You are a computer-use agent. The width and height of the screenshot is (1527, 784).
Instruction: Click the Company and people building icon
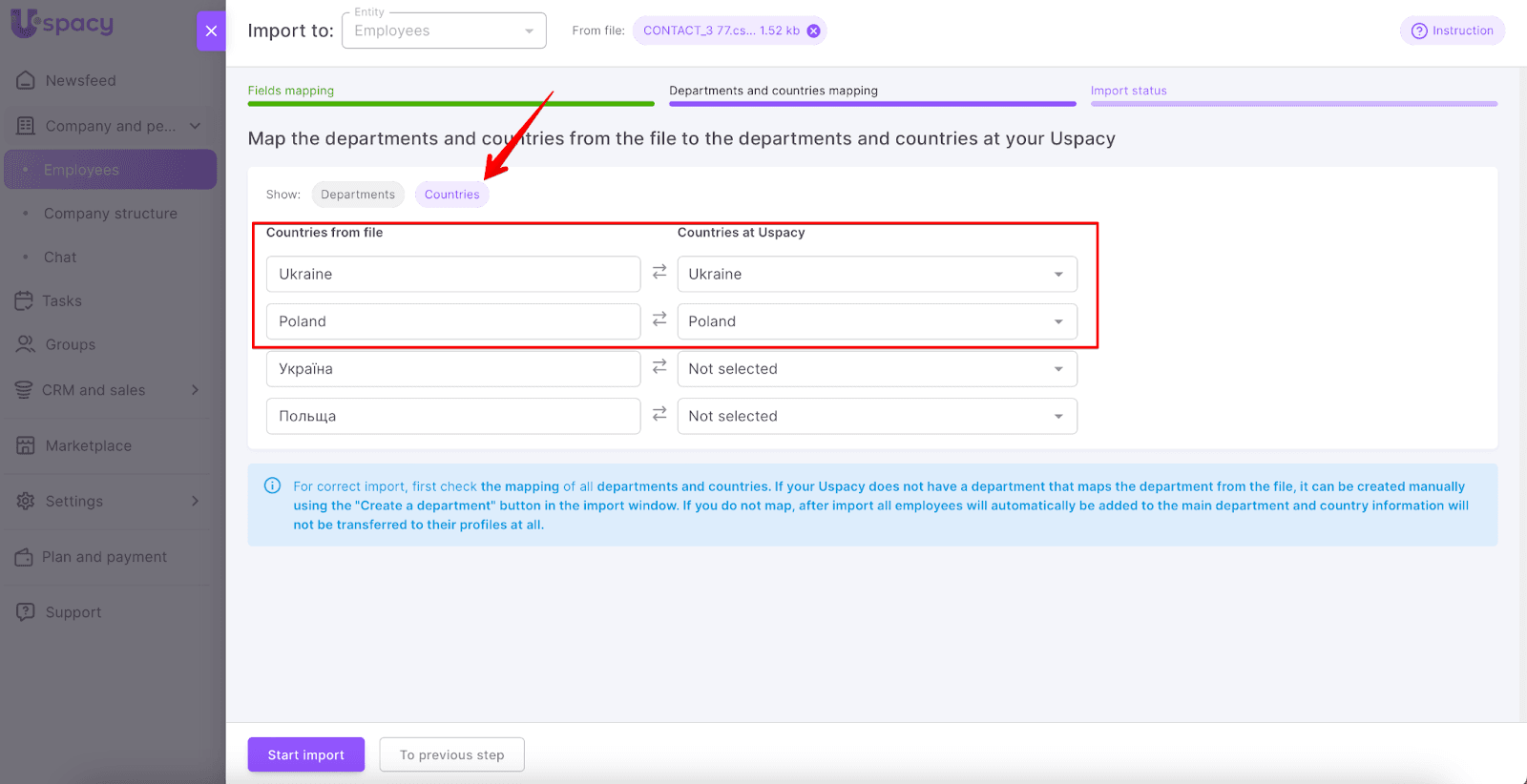[x=26, y=126]
